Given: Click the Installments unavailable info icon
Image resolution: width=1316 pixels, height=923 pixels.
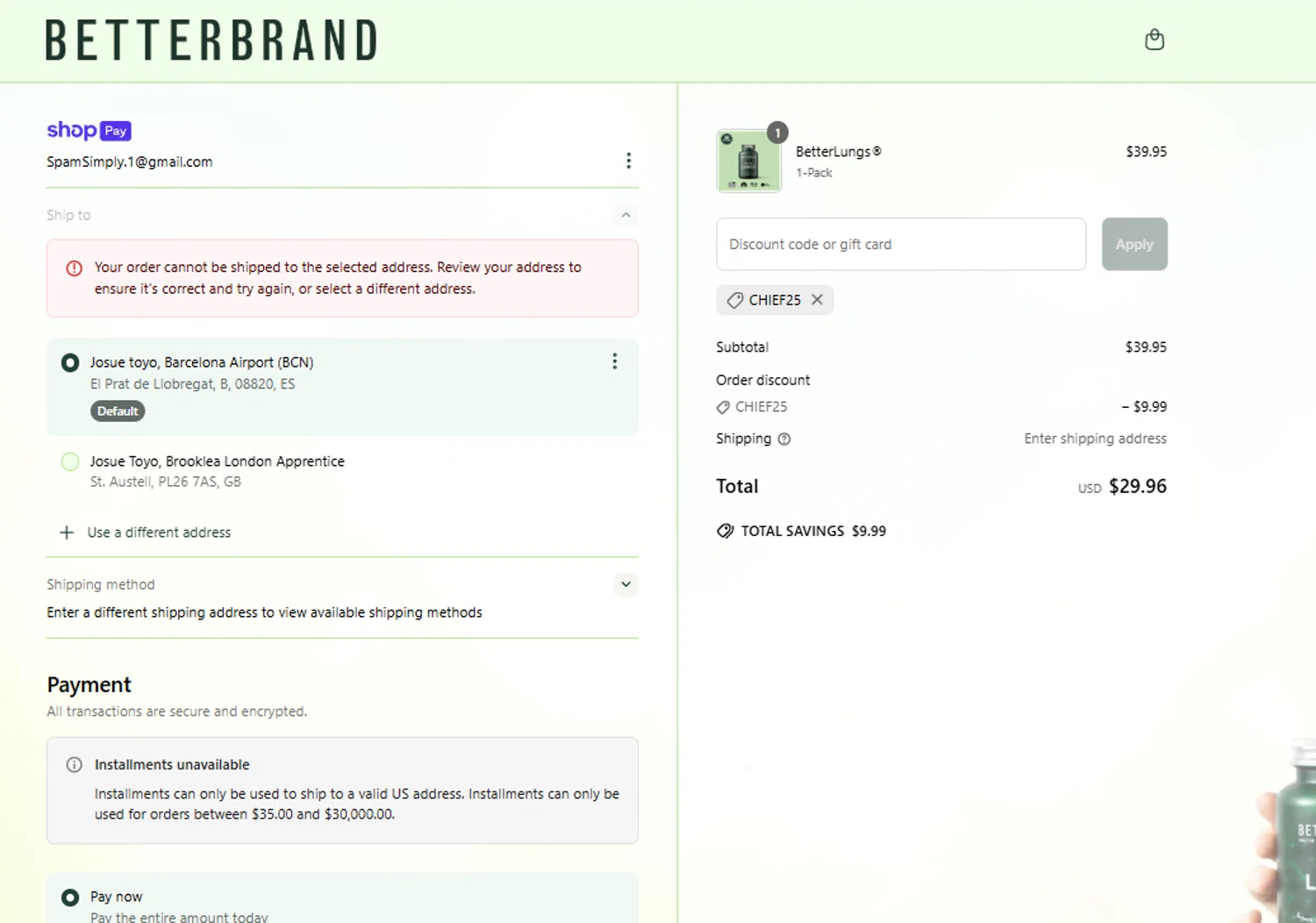Looking at the screenshot, I should tap(75, 765).
